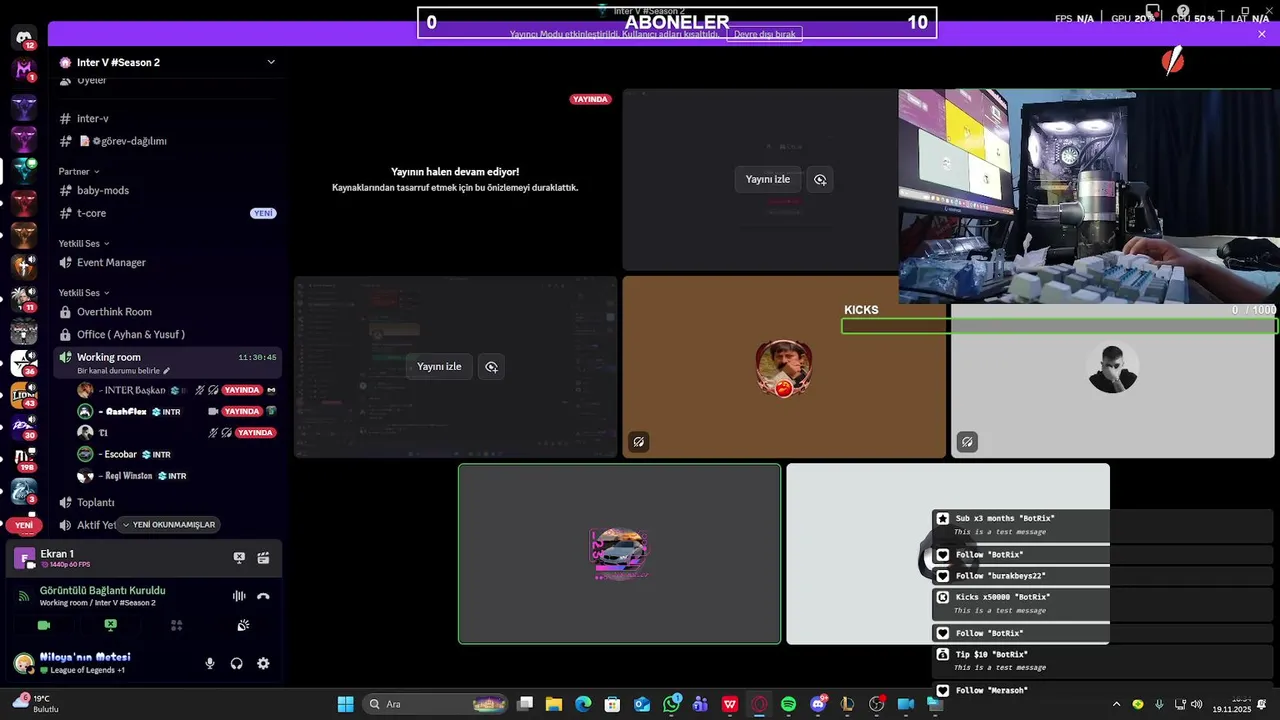Open League of Legends taskbar icon

click(847, 704)
